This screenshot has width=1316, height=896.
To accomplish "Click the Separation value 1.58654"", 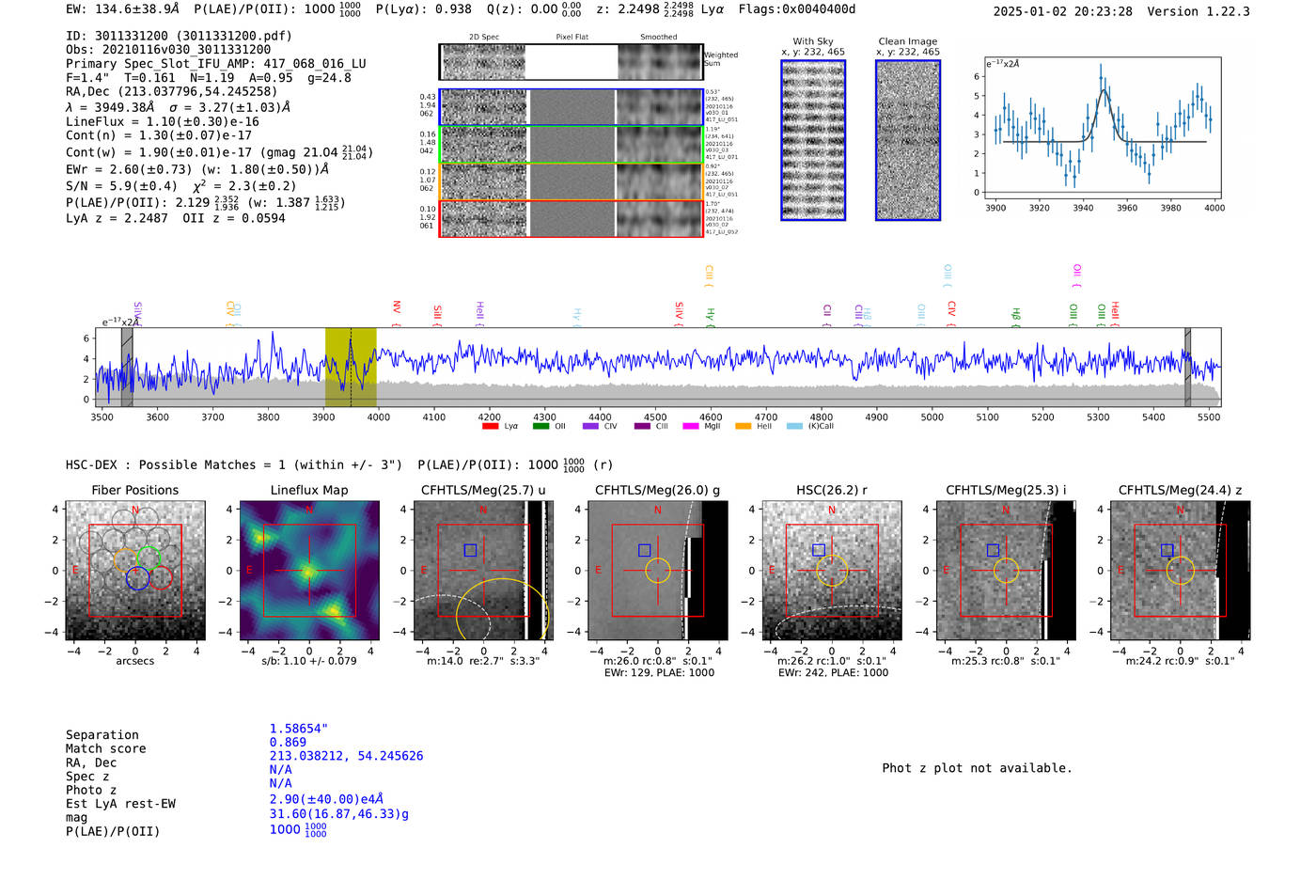I will coord(299,729).
